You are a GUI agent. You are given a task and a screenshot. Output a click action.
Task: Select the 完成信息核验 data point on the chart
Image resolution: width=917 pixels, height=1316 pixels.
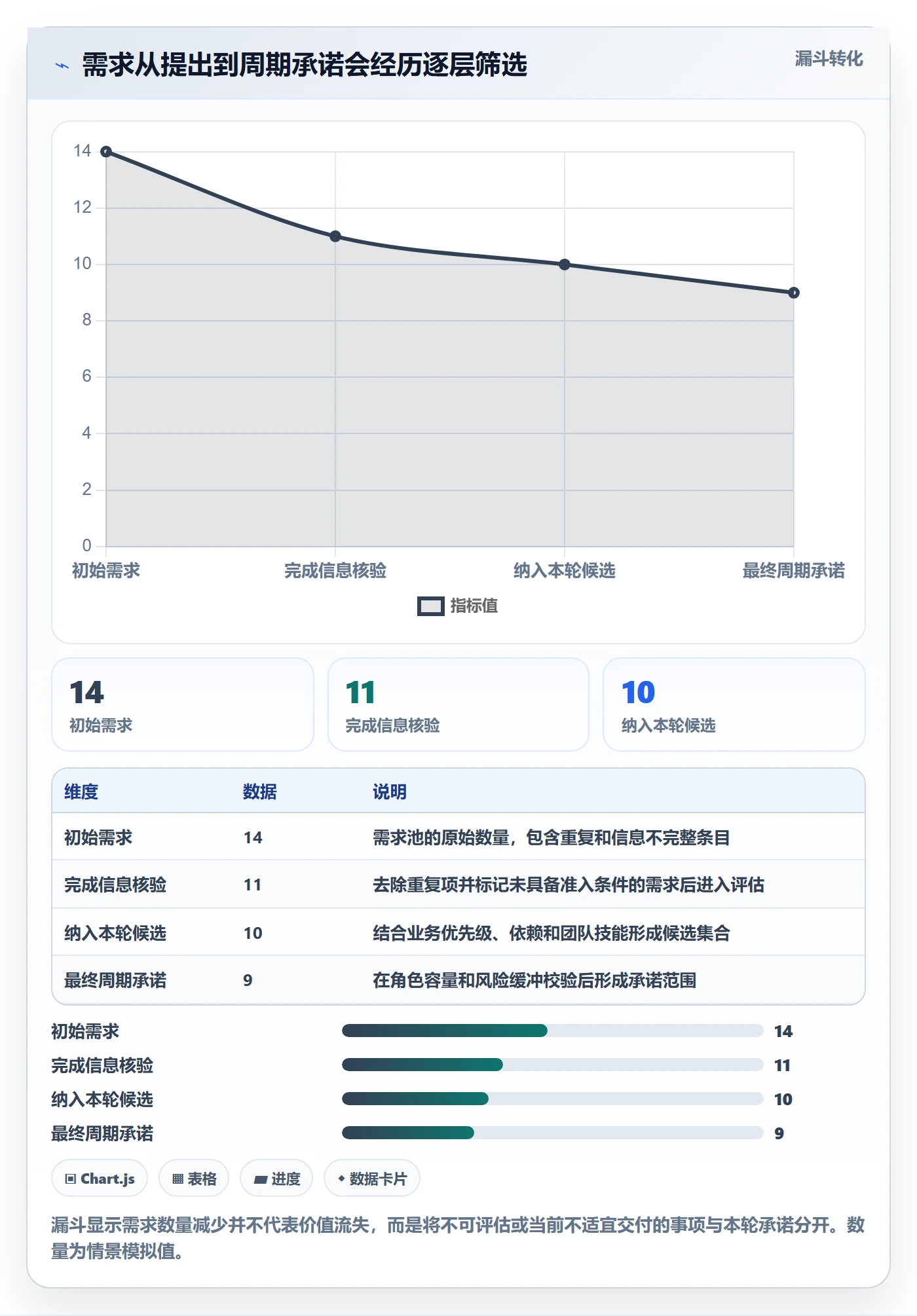(x=335, y=236)
